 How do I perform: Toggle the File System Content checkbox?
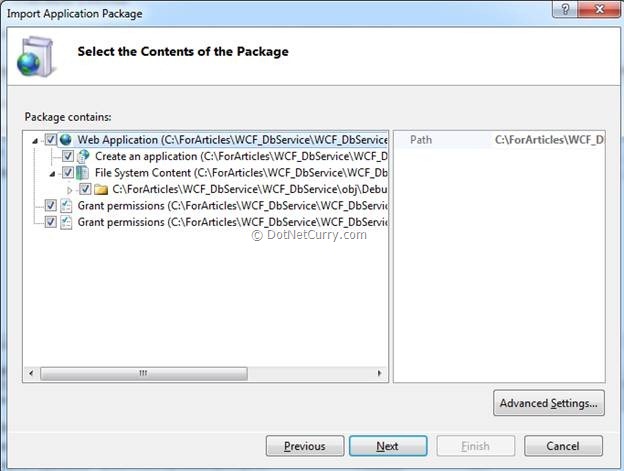pos(68,172)
